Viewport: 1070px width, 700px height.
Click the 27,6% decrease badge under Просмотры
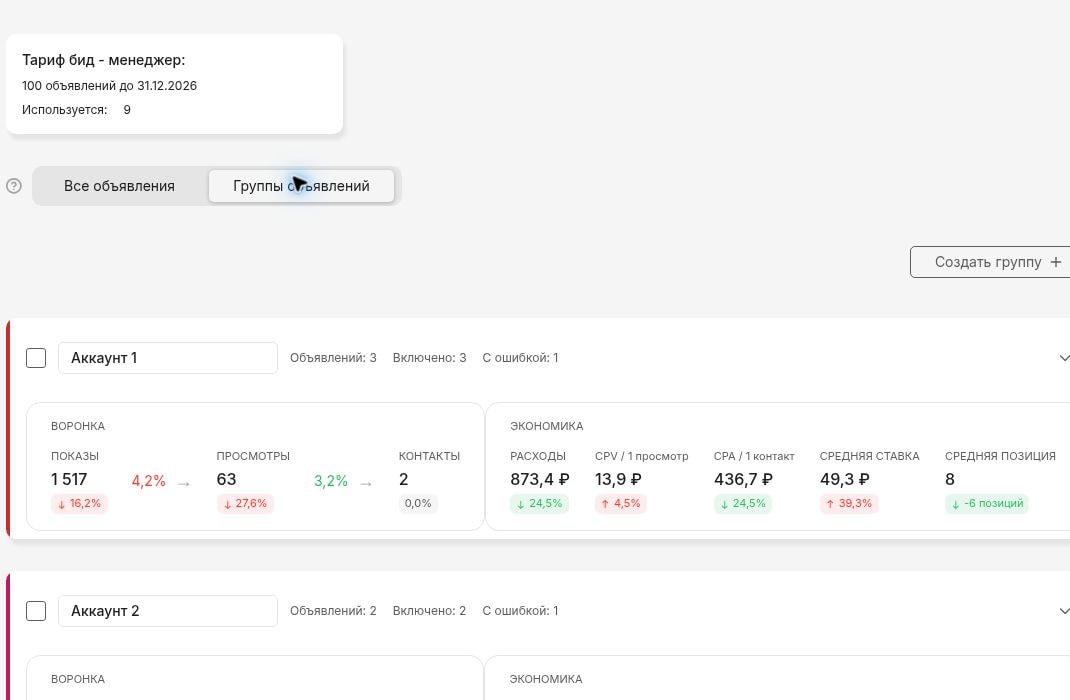(245, 504)
